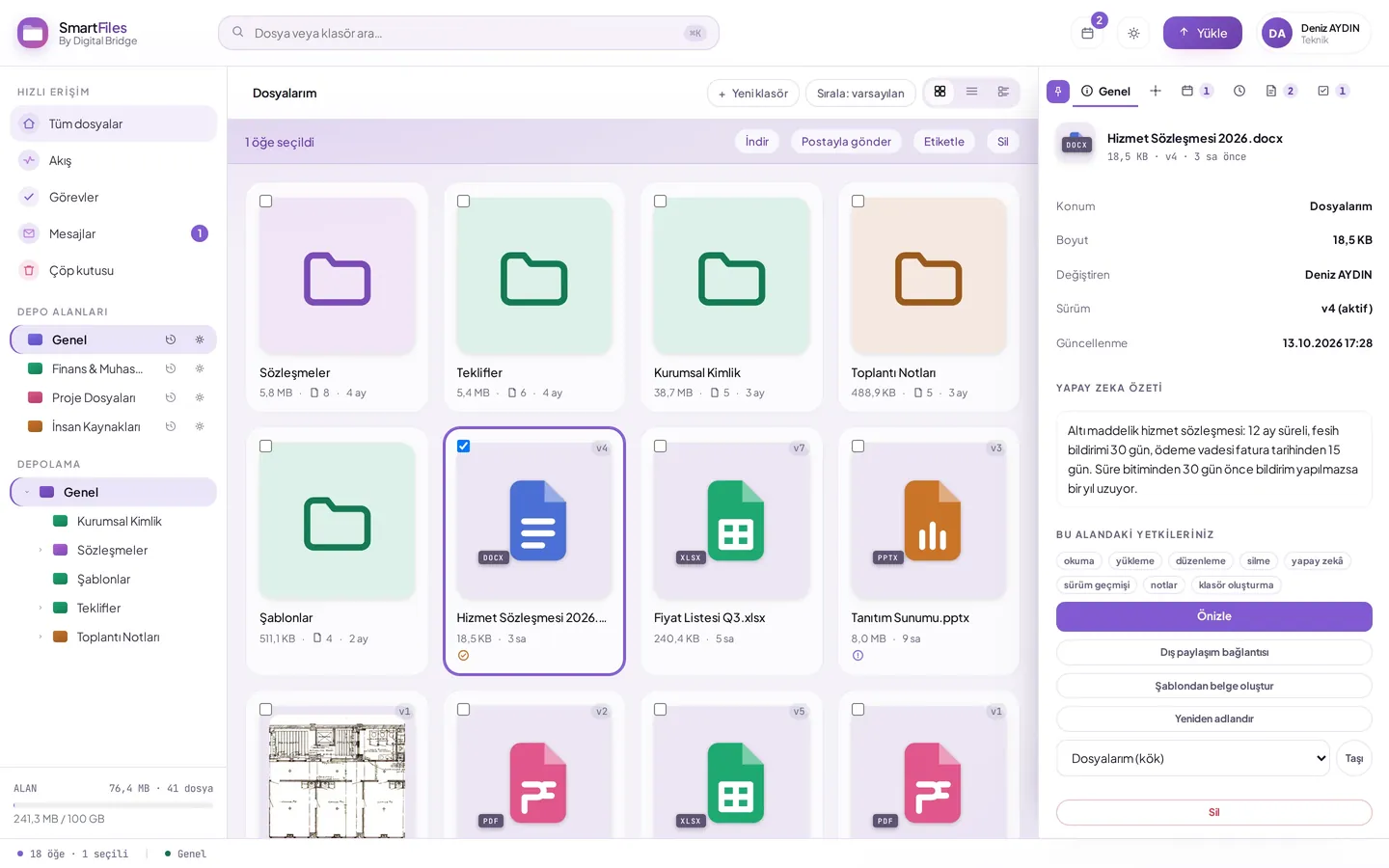
Task: Open the Genel tab in details panel
Action: pyautogui.click(x=1105, y=92)
